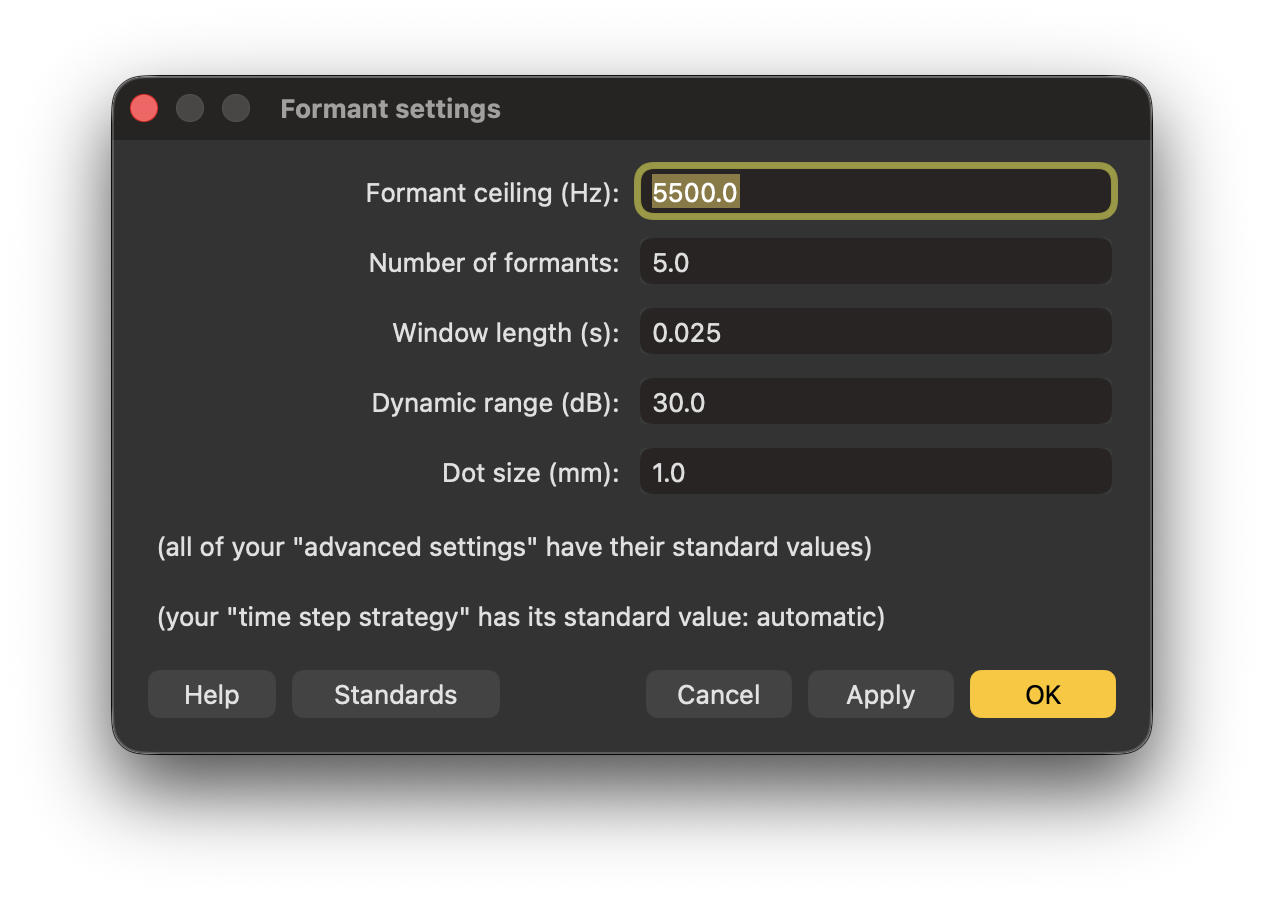Activate the Dot size (mm) input

[x=875, y=472]
